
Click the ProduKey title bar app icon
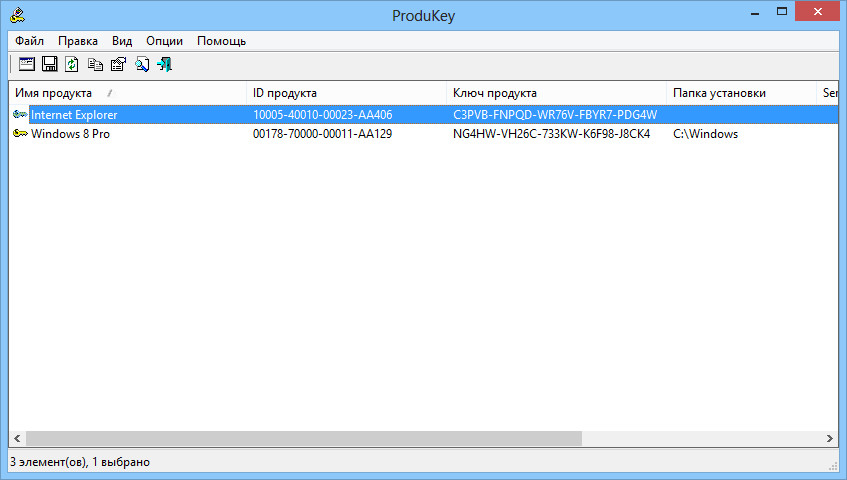17,15
